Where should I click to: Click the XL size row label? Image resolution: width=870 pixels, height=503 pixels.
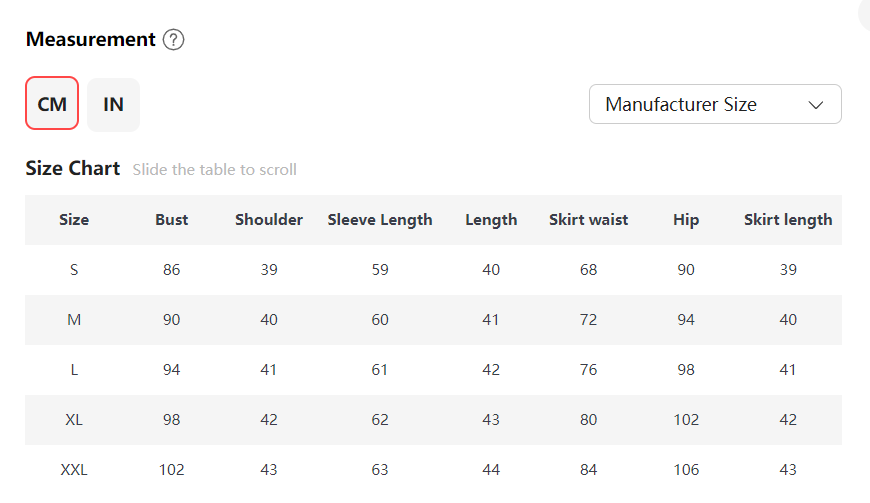(74, 420)
